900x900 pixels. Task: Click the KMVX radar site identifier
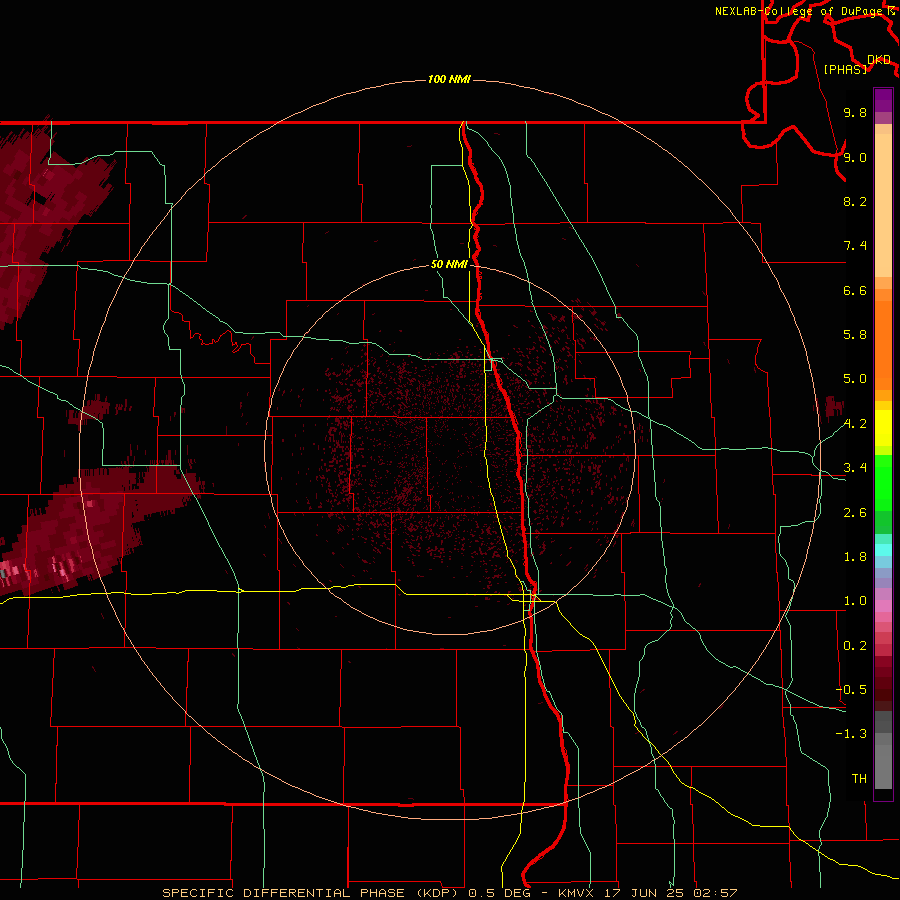[x=576, y=893]
